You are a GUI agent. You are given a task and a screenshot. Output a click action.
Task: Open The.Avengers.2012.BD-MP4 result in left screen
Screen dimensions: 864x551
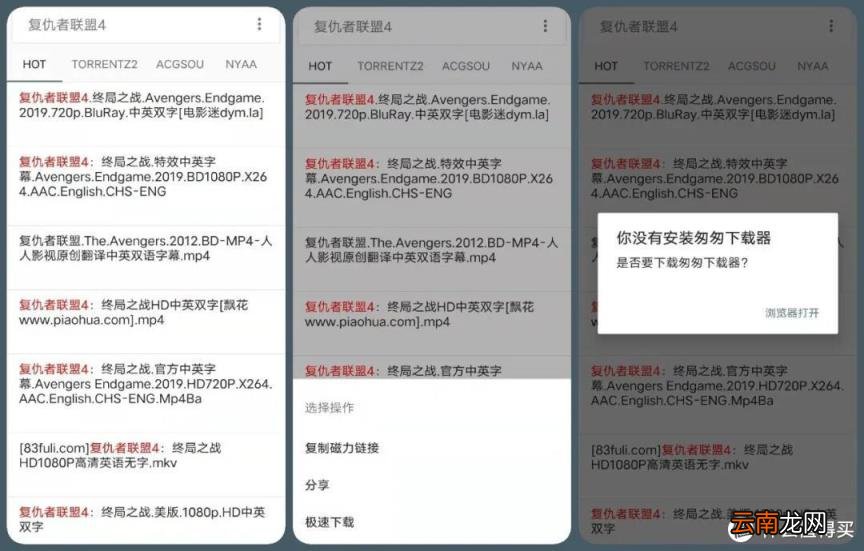pos(146,257)
